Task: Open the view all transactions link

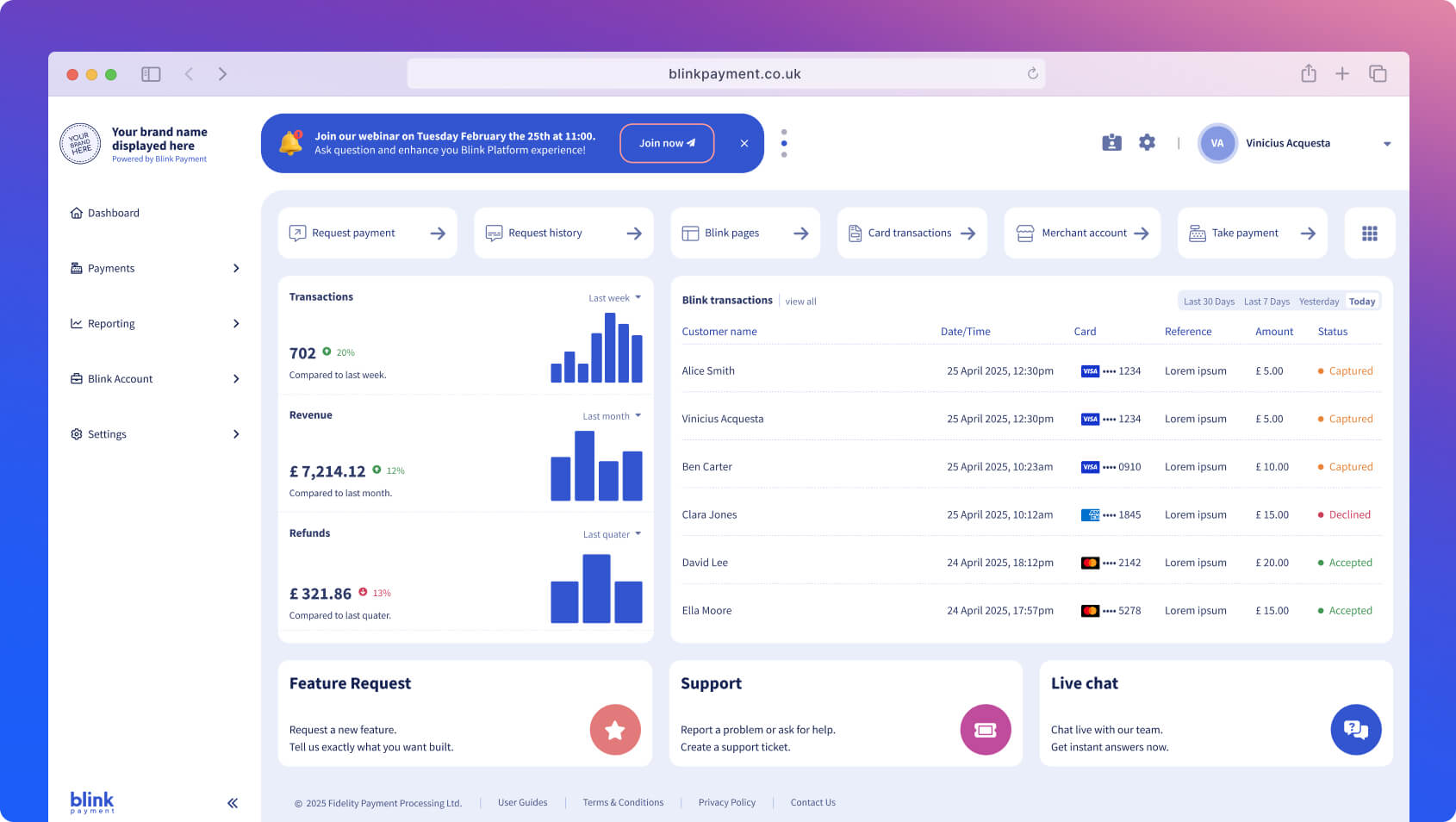Action: click(x=800, y=302)
